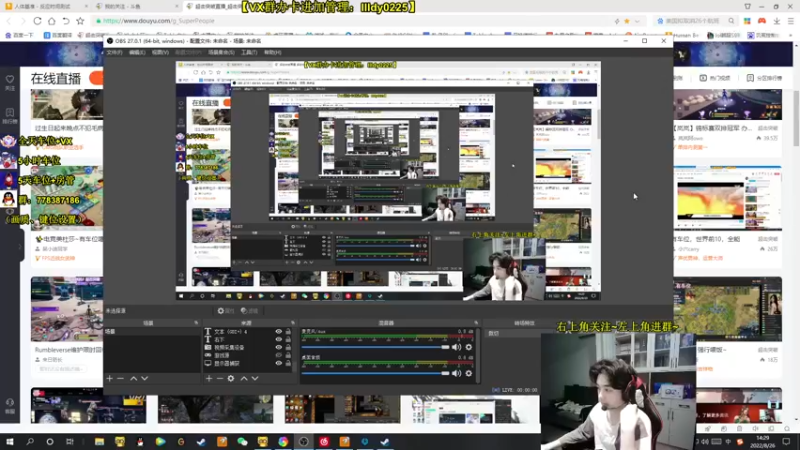Screen dimensions: 800x450
Task: Go to the browser home page
Action: click(x=52, y=21)
